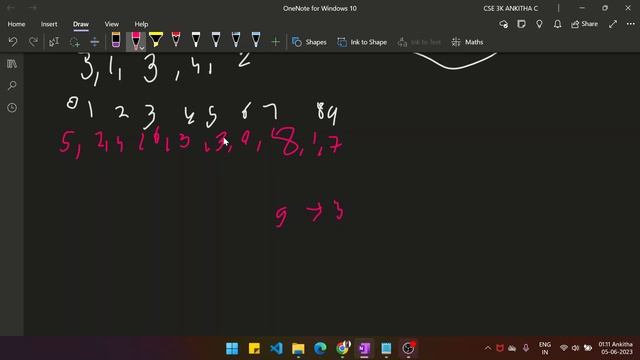Check the sync status cloud icon
This screenshot has height=360, width=640.
pyautogui.click(x=504, y=24)
